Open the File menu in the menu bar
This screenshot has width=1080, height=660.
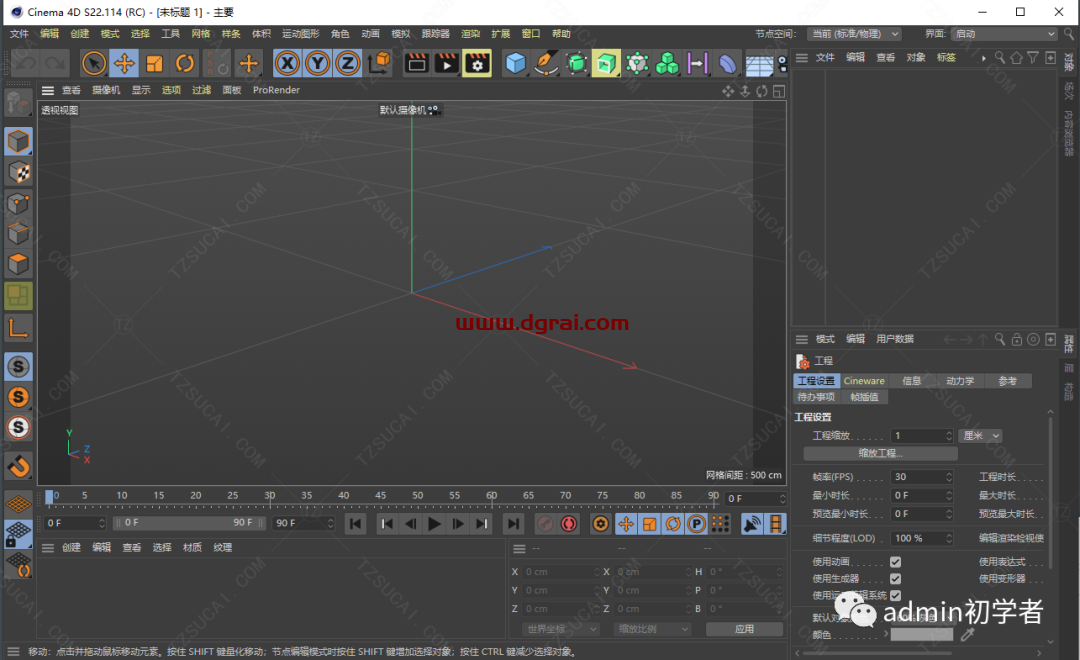(19, 34)
